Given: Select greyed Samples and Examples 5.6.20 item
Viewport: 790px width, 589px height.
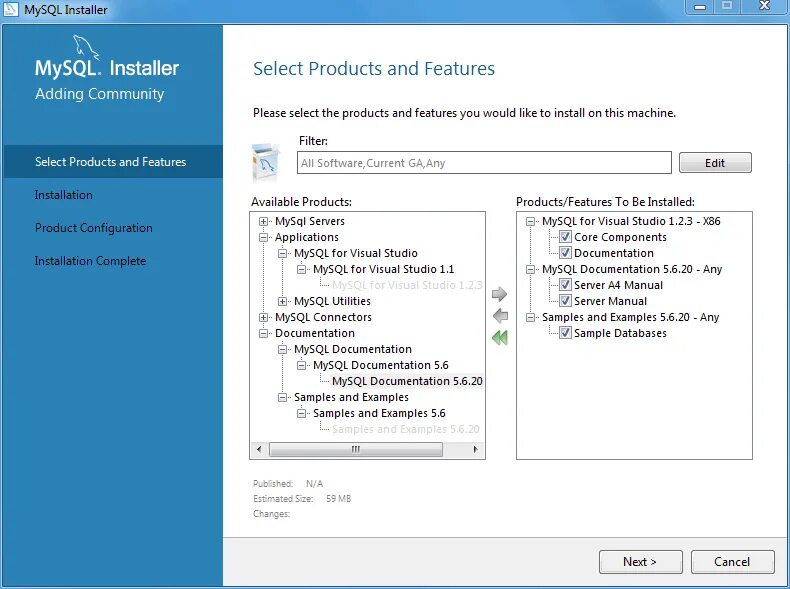Looking at the screenshot, I should pos(406,429).
